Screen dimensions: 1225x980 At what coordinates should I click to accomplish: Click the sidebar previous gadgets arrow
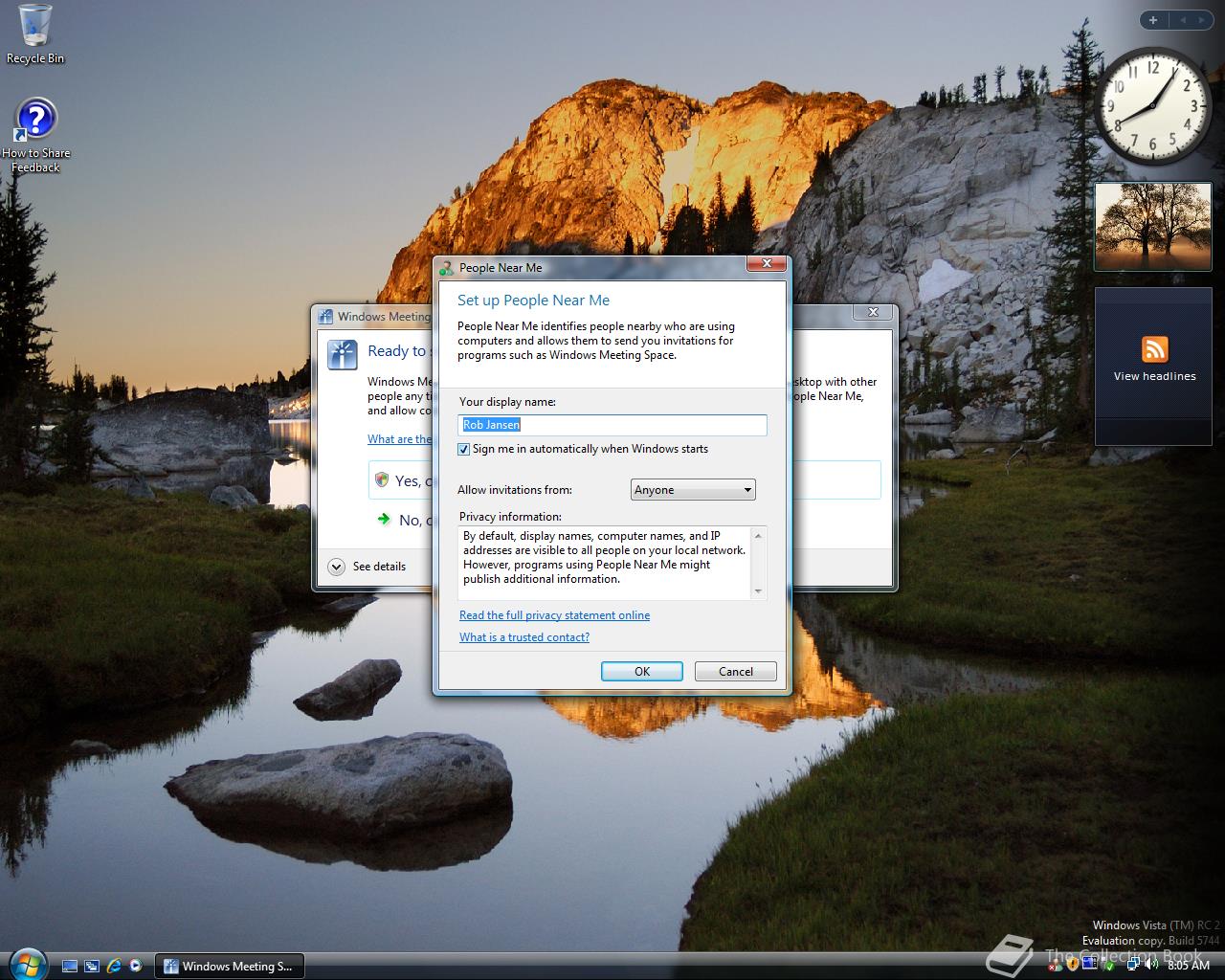coord(1182,20)
